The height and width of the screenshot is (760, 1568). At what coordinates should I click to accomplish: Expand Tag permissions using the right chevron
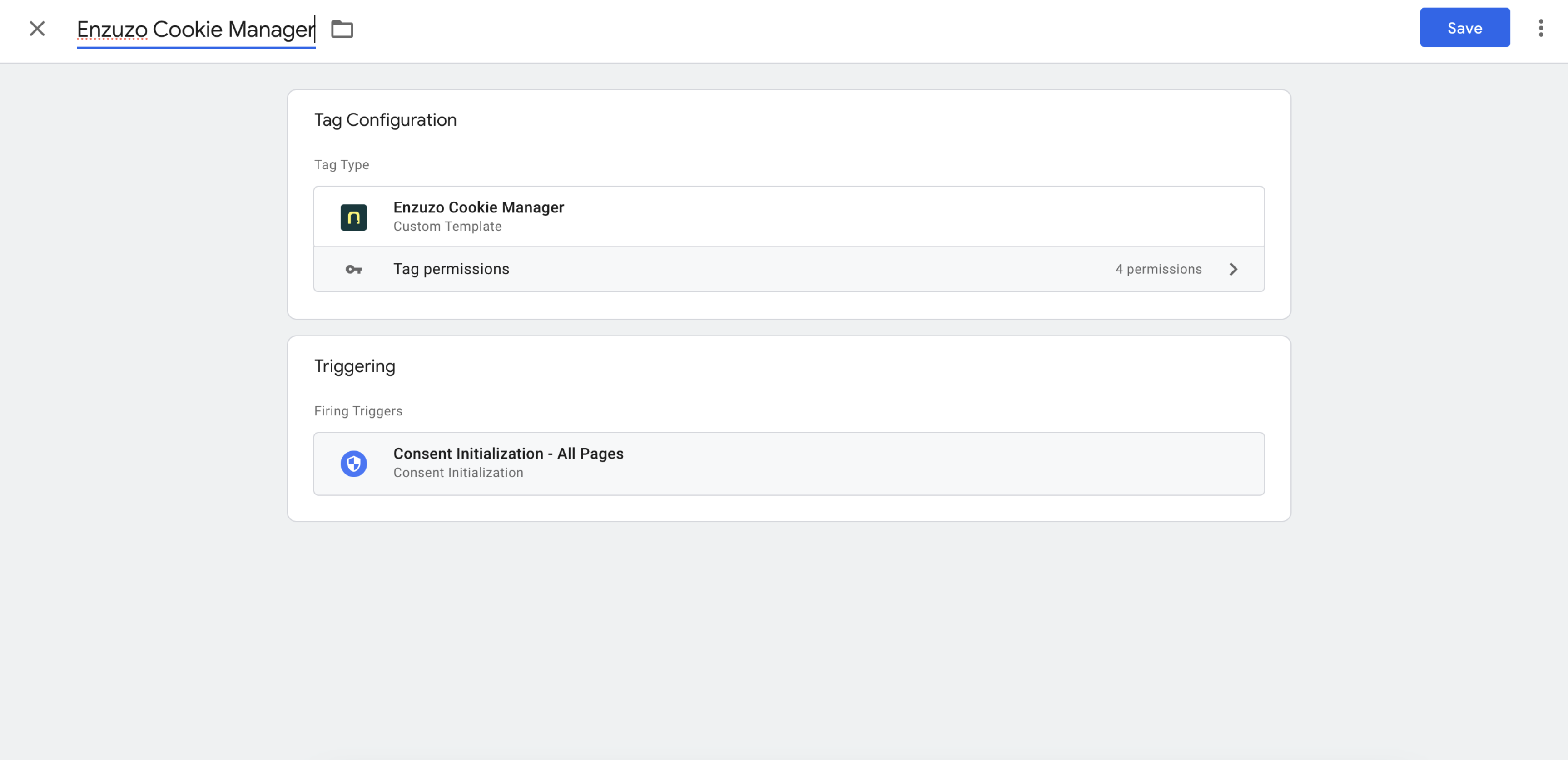click(1234, 269)
